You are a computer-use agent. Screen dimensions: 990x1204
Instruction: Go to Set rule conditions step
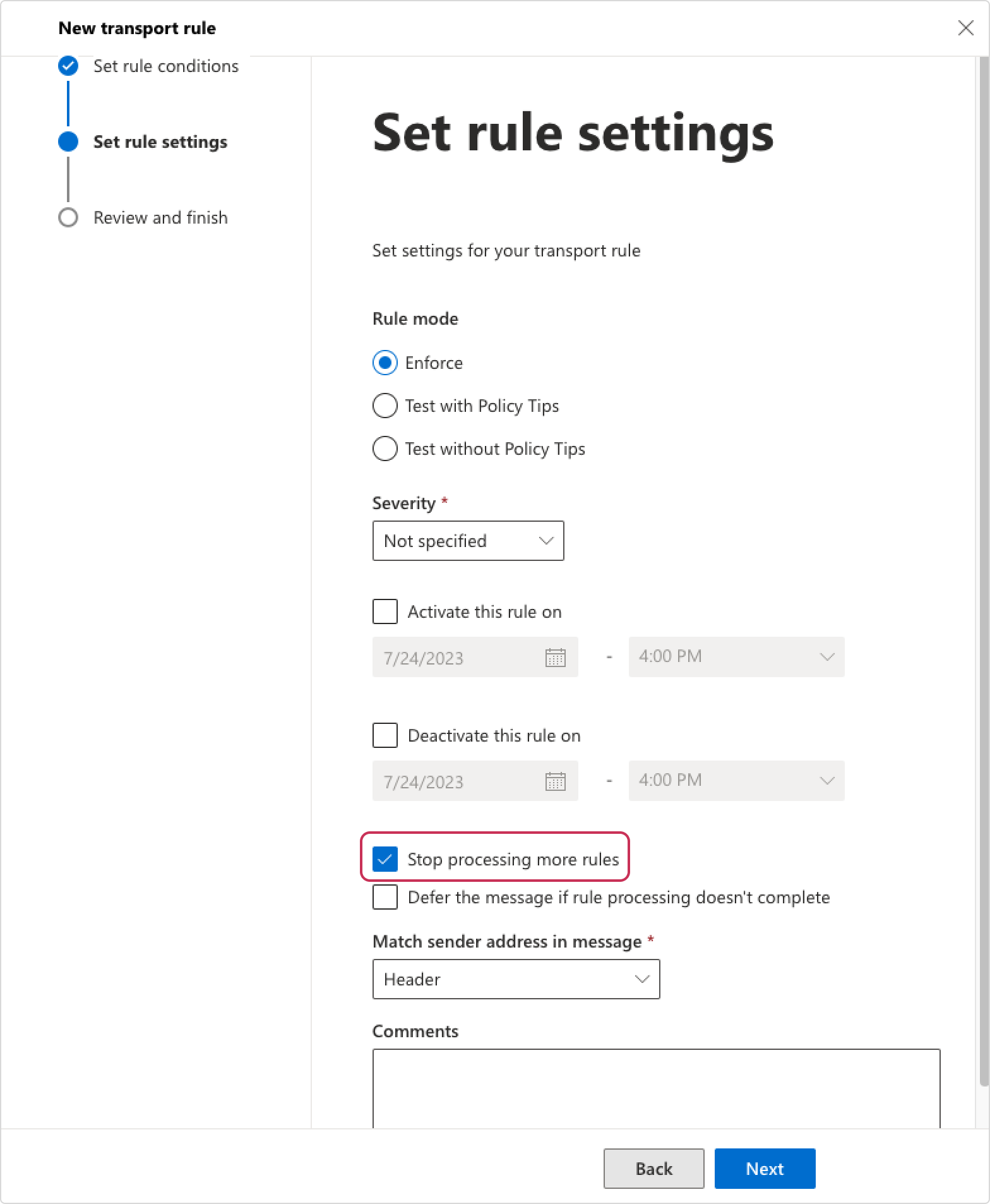166,66
